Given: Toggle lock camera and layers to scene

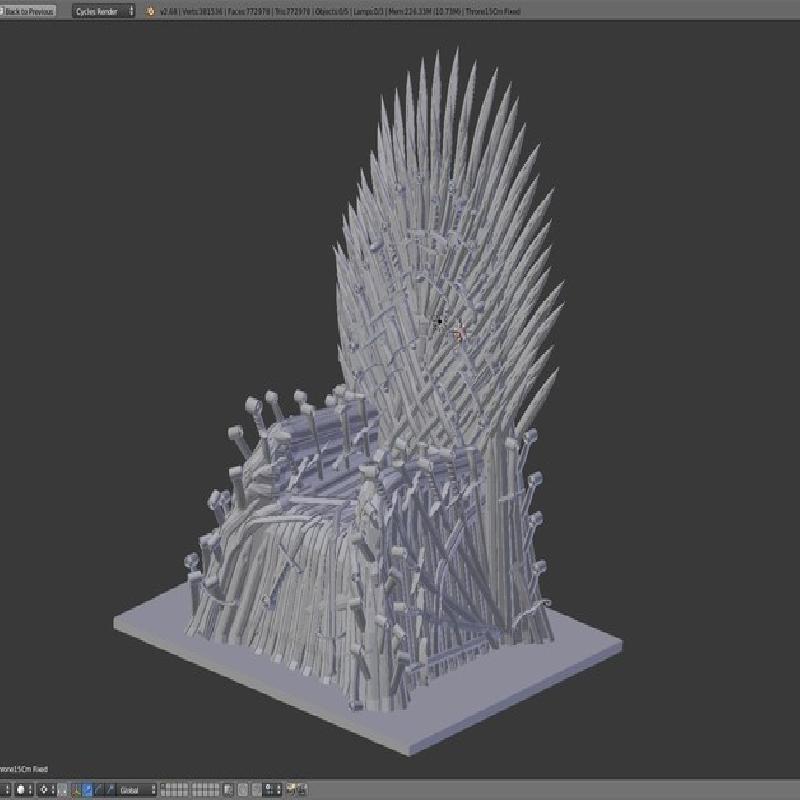Looking at the screenshot, I should pos(229,790).
